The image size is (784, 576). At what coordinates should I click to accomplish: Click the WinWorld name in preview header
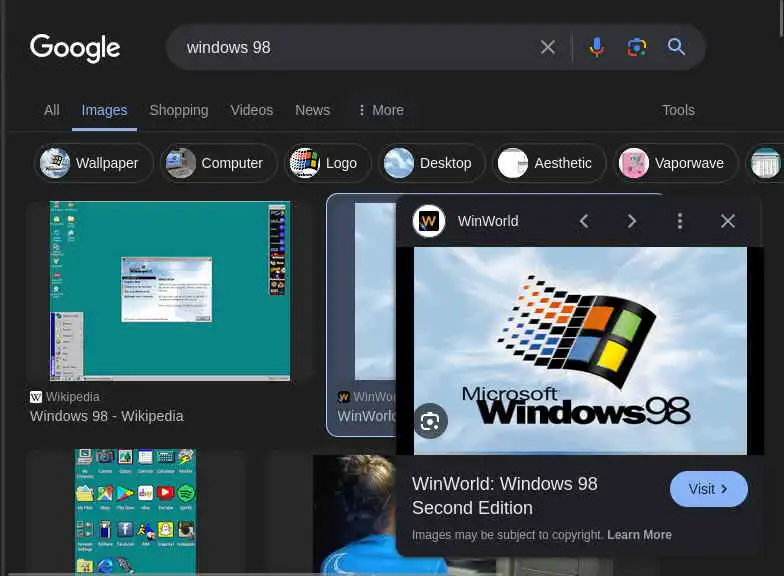pos(488,221)
